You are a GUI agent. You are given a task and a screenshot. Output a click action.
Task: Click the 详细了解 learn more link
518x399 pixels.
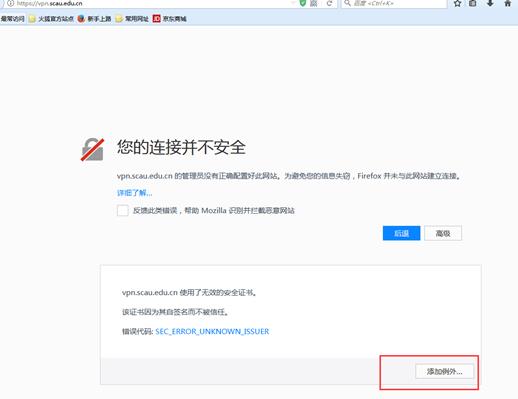click(x=134, y=193)
